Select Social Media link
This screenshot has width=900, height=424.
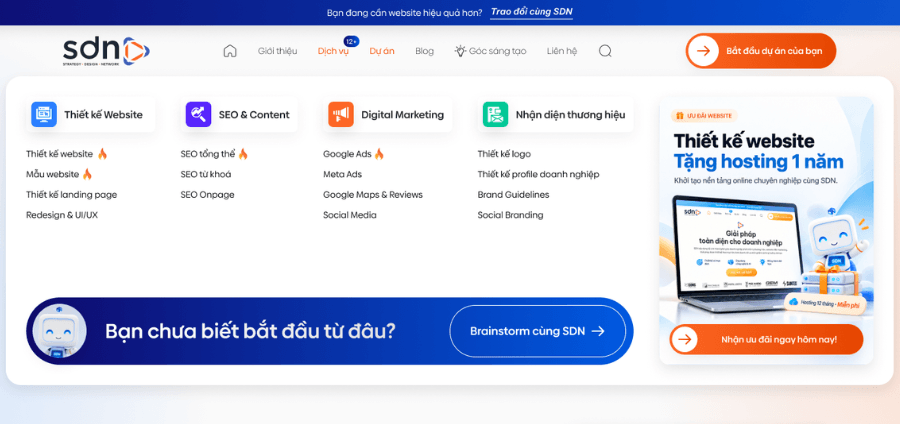pos(350,215)
